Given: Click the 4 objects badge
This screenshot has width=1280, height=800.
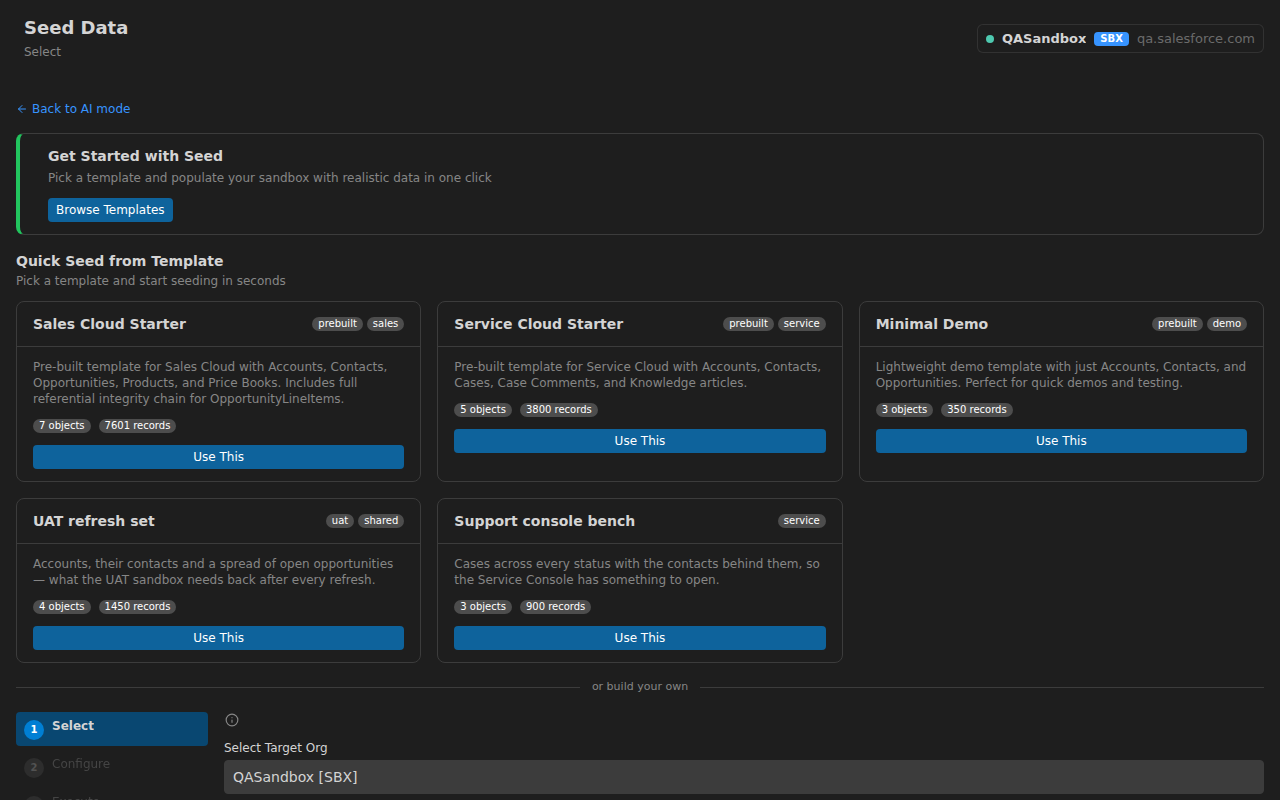Looking at the screenshot, I should pyautogui.click(x=62, y=607).
